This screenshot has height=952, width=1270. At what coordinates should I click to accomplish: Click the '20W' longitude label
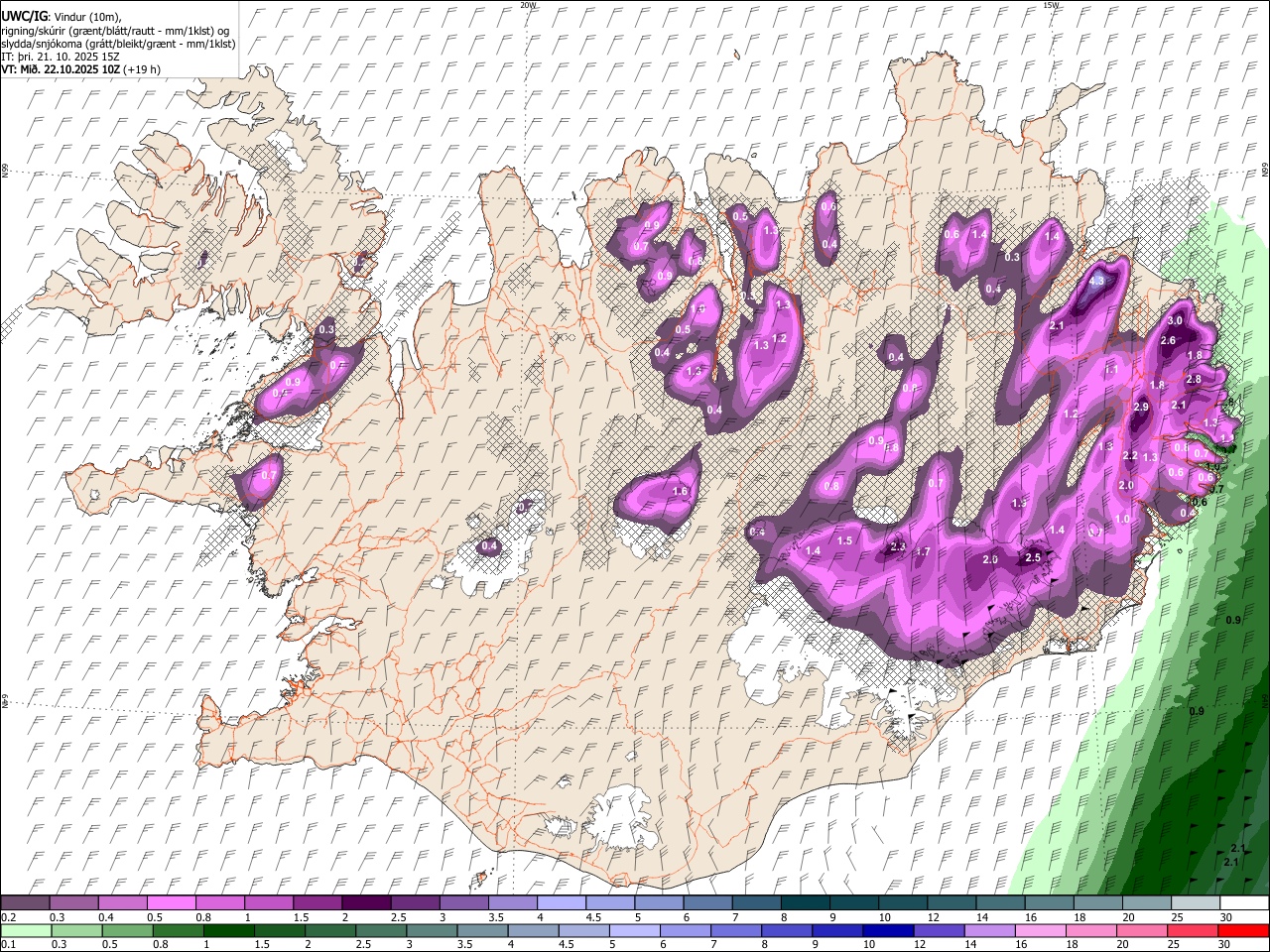pyautogui.click(x=528, y=5)
